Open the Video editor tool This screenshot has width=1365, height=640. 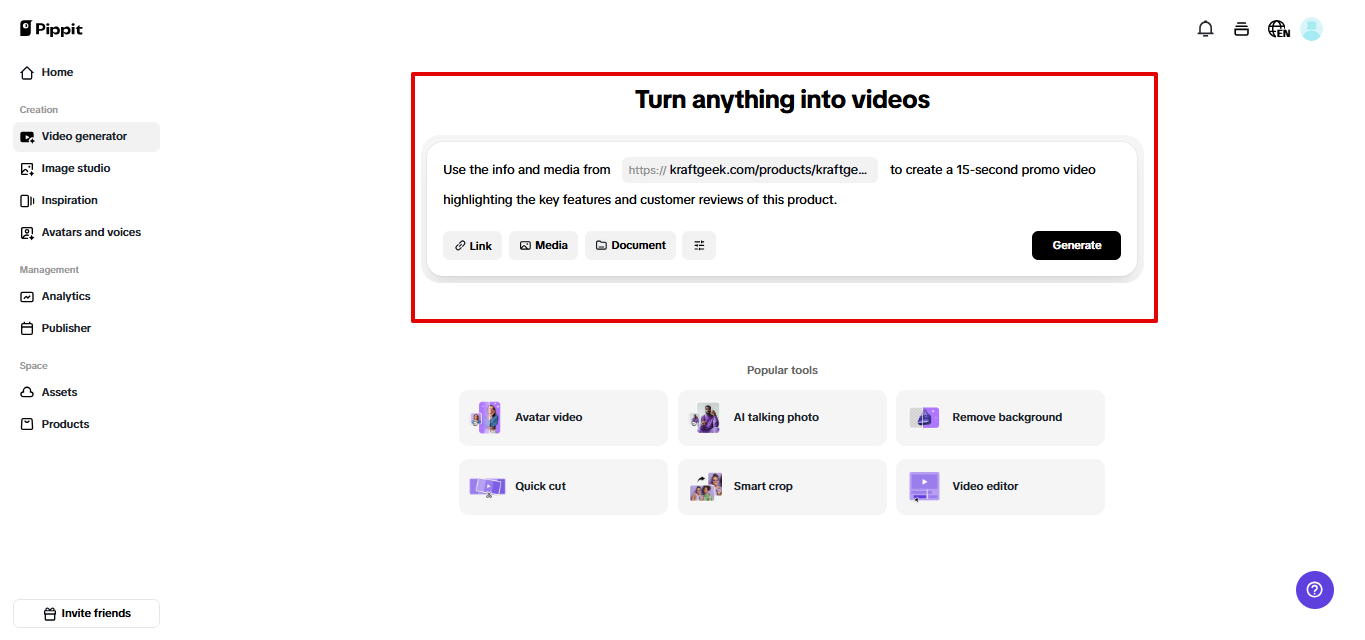click(x=999, y=486)
